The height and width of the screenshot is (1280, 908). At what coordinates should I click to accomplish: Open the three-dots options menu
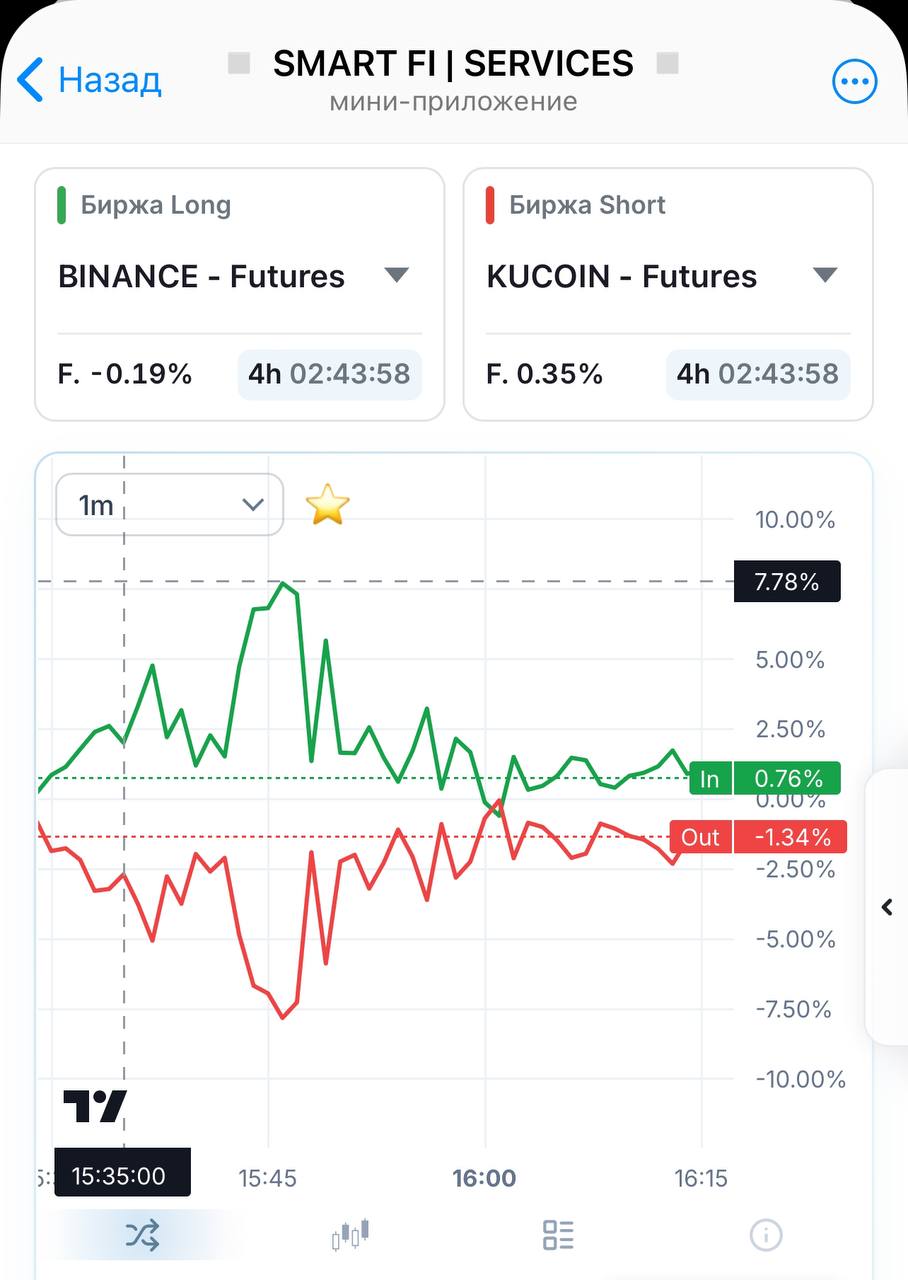coord(855,82)
